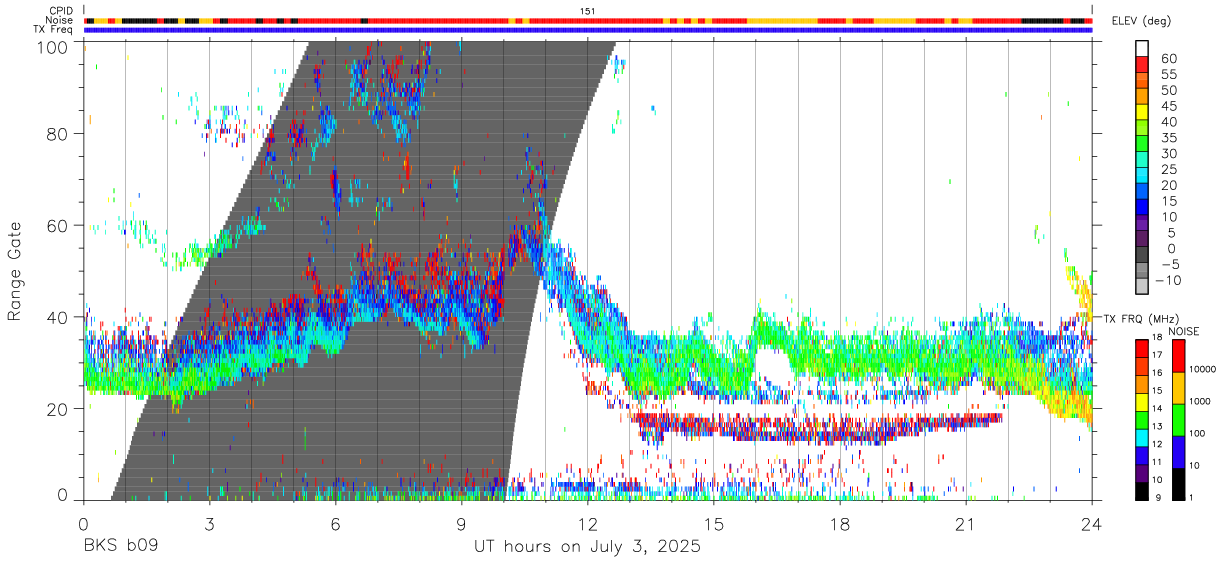
Task: Click the "Range Gate" y-axis title
Action: 14,271
